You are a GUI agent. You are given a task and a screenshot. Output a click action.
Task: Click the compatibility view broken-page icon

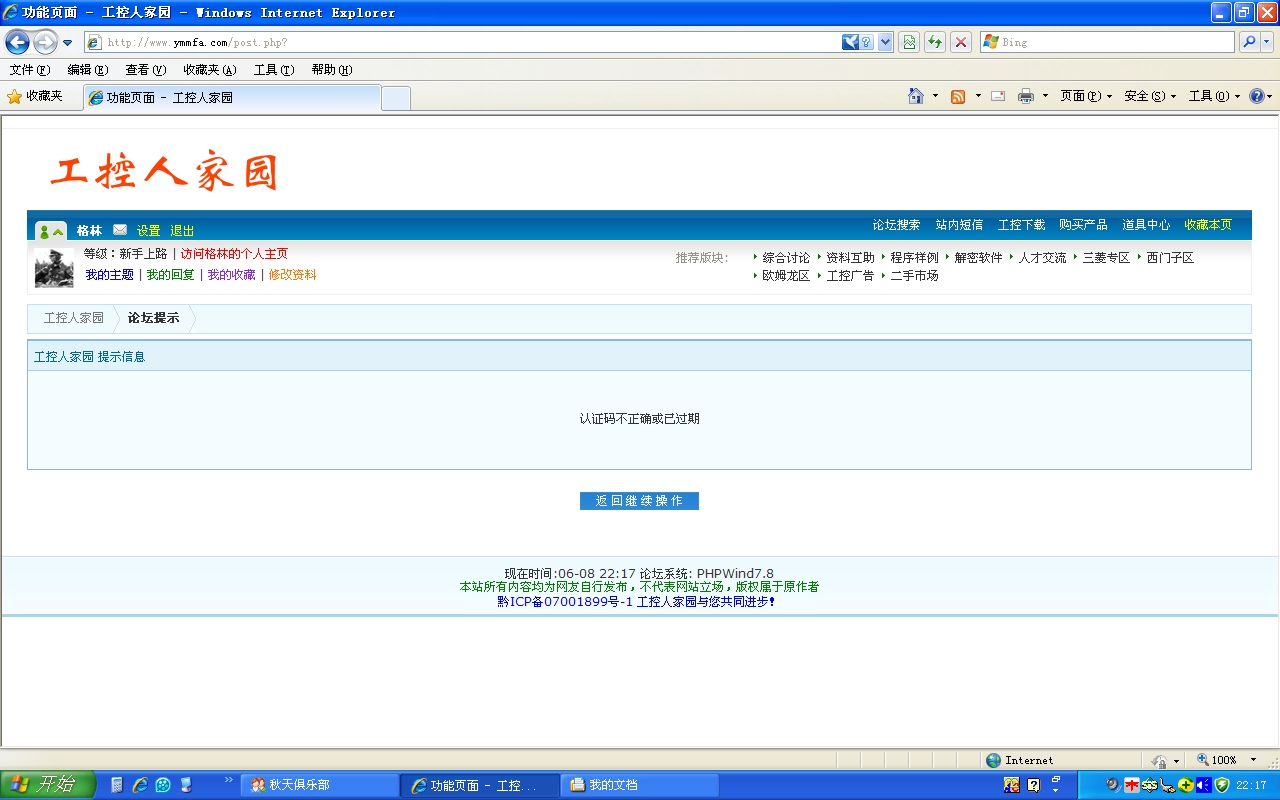909,42
